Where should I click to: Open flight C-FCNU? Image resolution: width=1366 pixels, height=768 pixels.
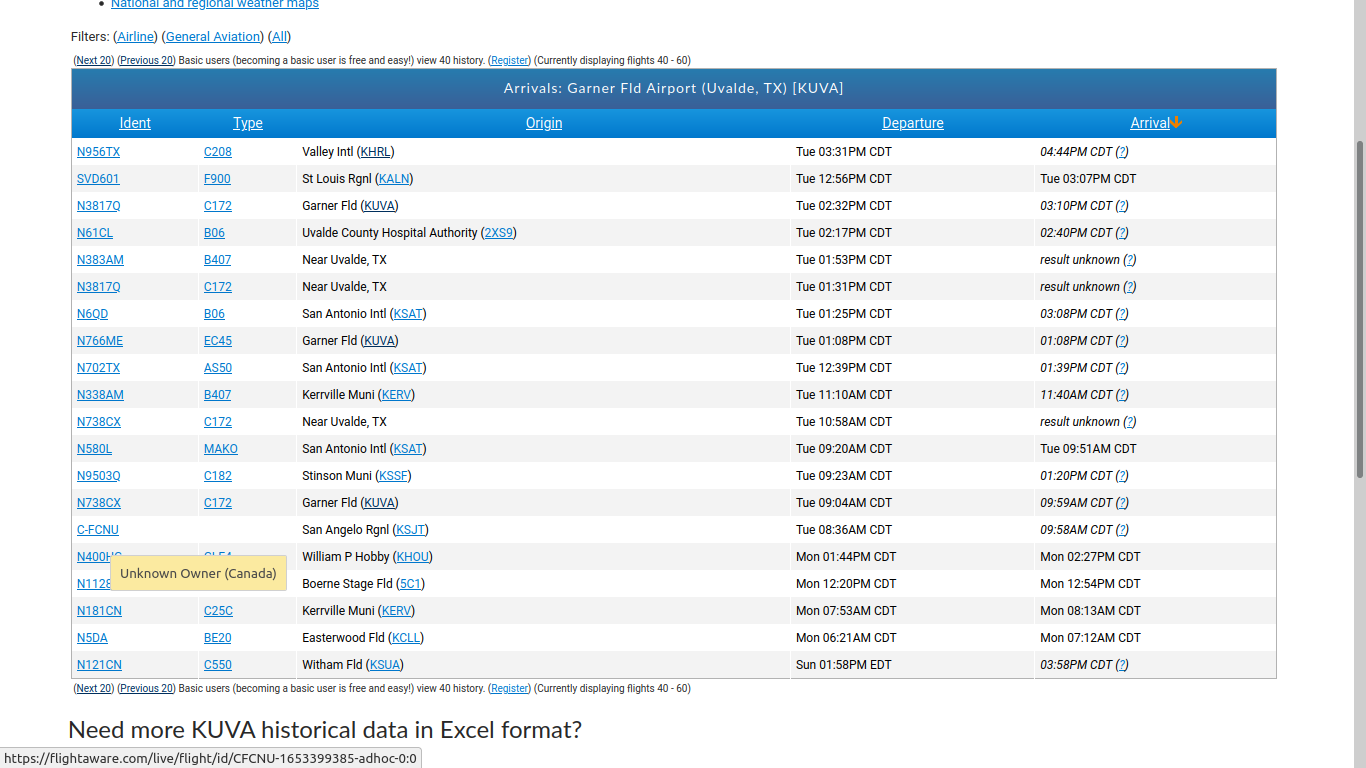coord(98,530)
